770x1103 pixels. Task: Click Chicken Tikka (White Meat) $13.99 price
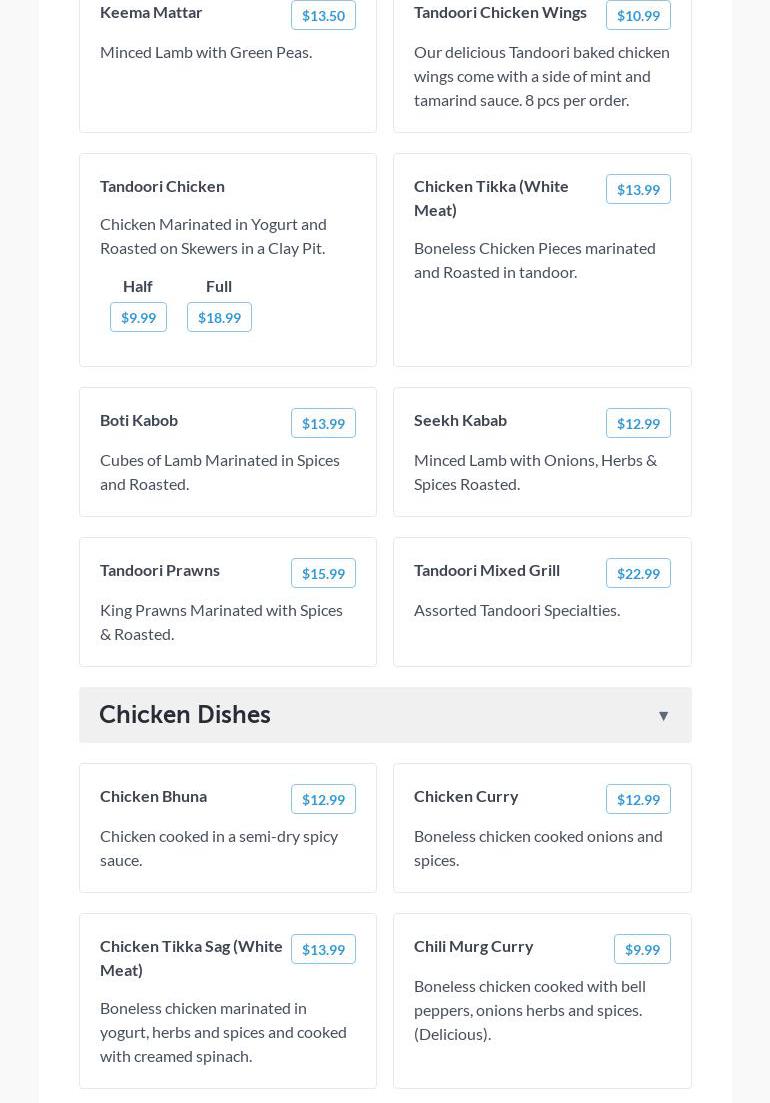(x=638, y=189)
